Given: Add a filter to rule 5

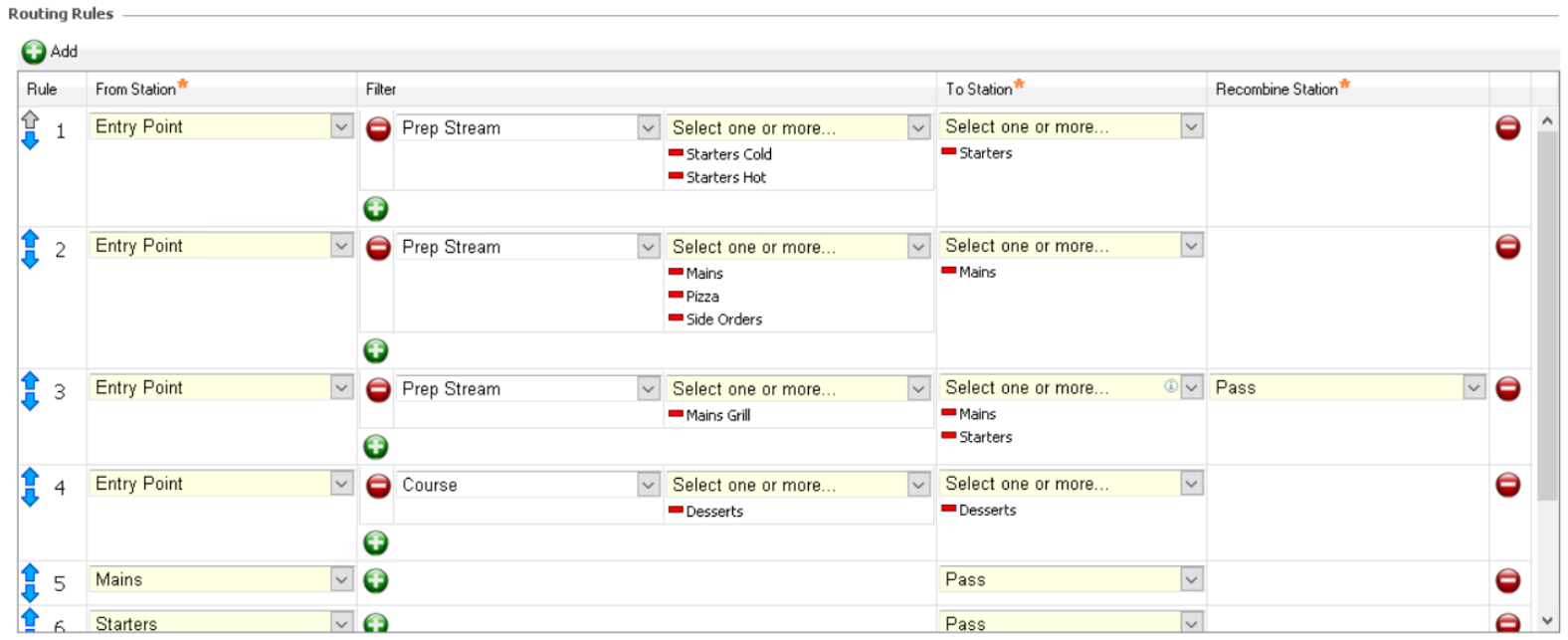Looking at the screenshot, I should tap(376, 580).
